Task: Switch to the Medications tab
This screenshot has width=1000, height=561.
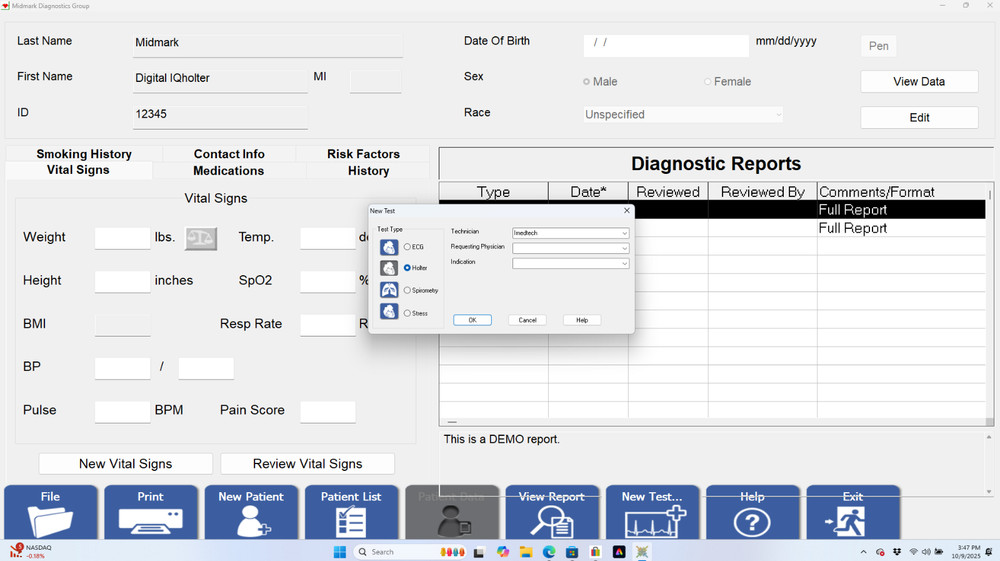Action: point(228,170)
